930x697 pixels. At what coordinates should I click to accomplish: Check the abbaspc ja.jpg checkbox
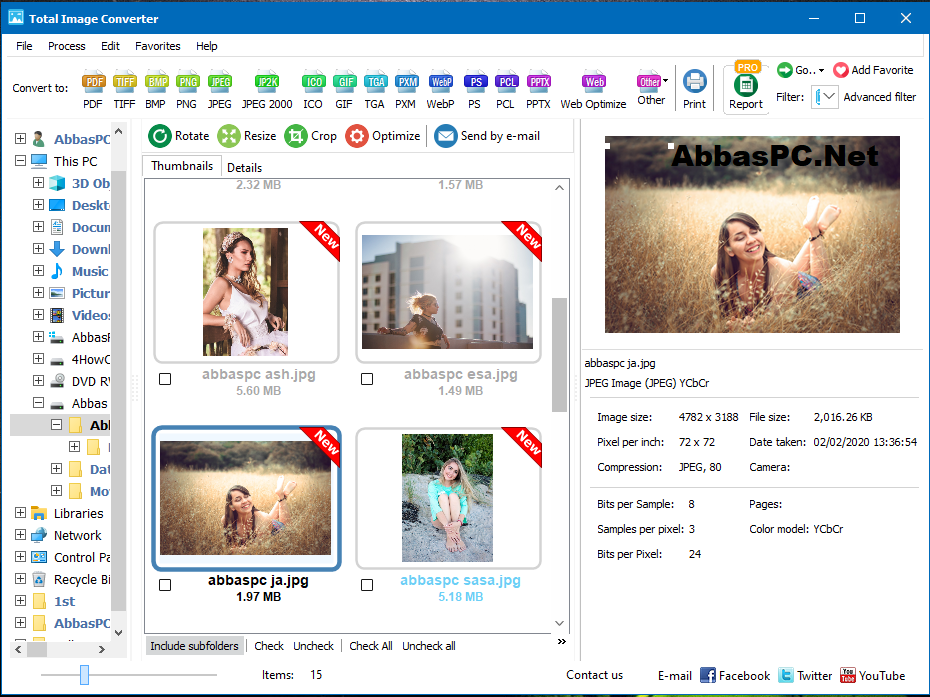click(x=165, y=585)
